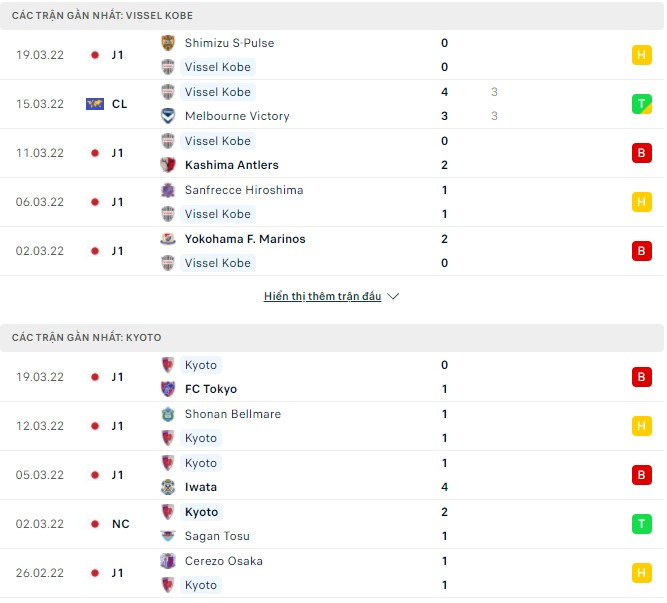
Task: Click the Cerezo Osaka team crest
Action: point(168,561)
